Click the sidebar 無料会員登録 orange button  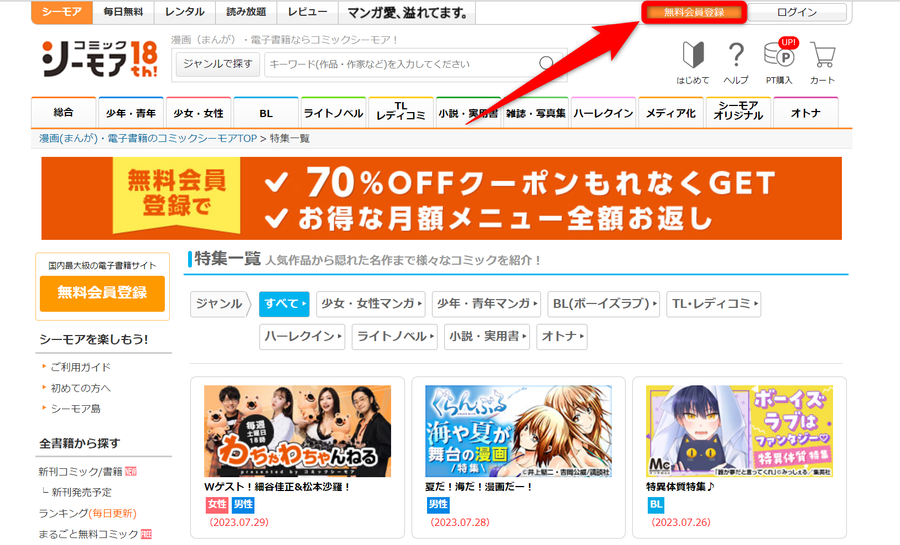point(102,293)
